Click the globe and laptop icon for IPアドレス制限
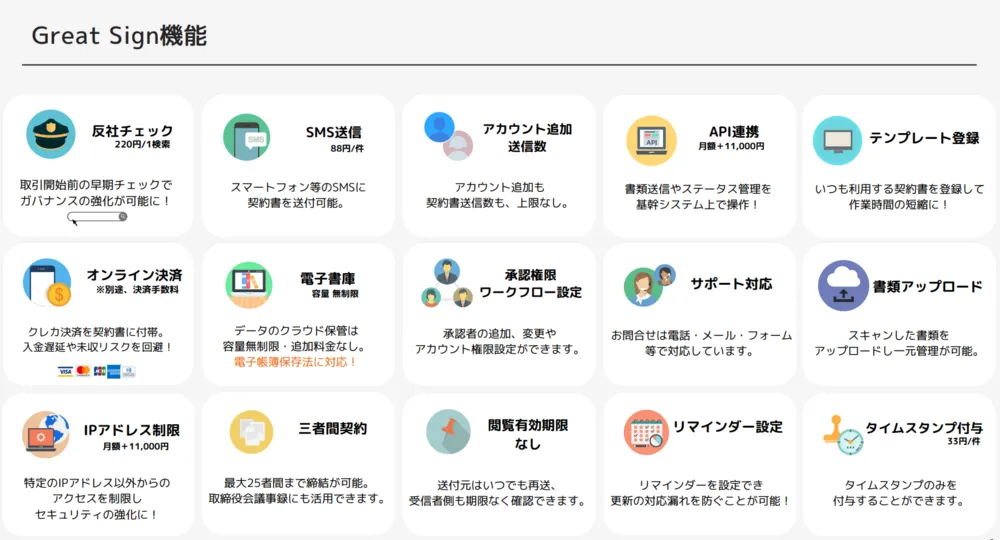This screenshot has width=1000, height=540. [46, 434]
